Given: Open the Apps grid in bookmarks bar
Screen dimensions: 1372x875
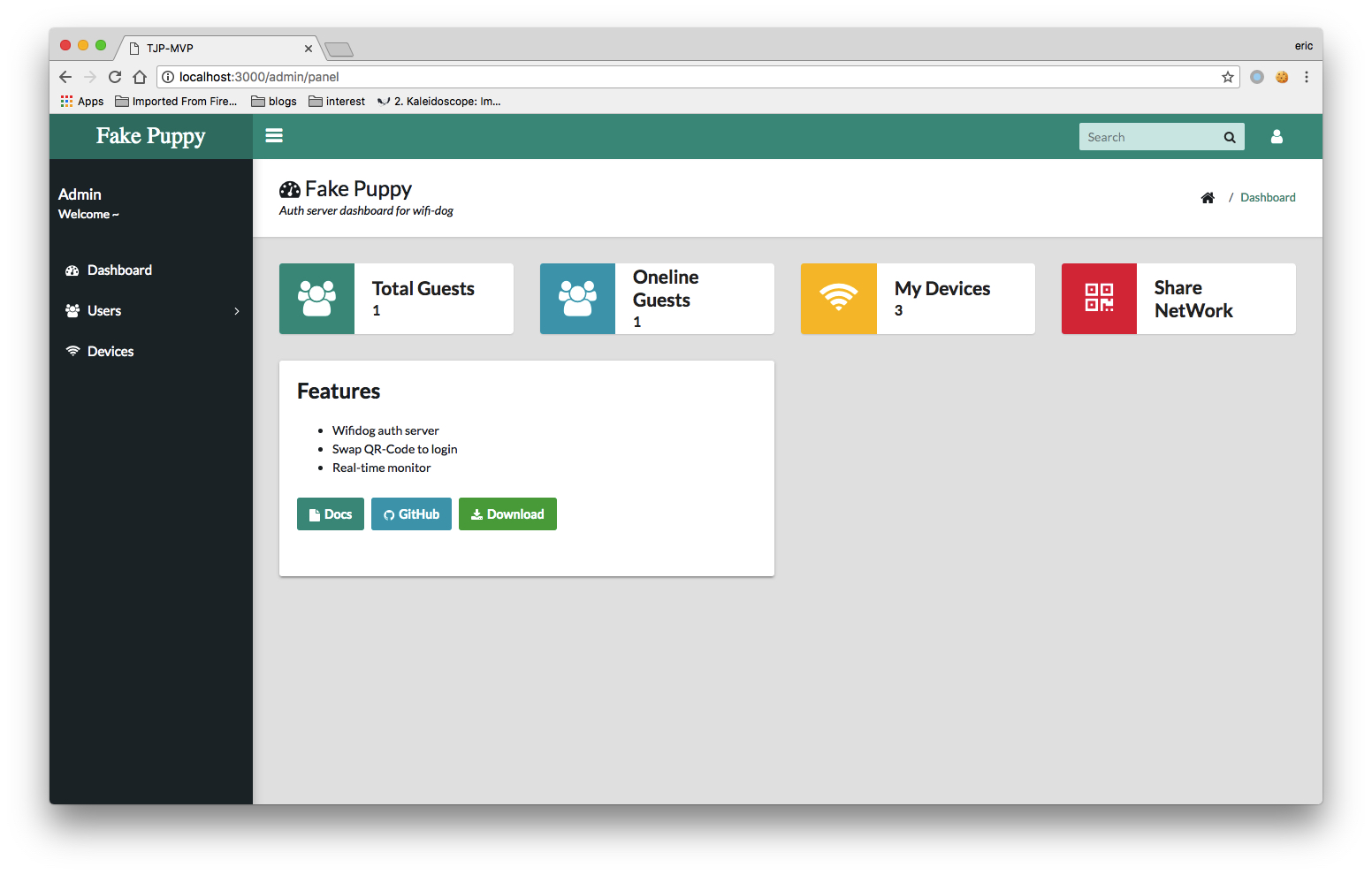Looking at the screenshot, I should [82, 101].
